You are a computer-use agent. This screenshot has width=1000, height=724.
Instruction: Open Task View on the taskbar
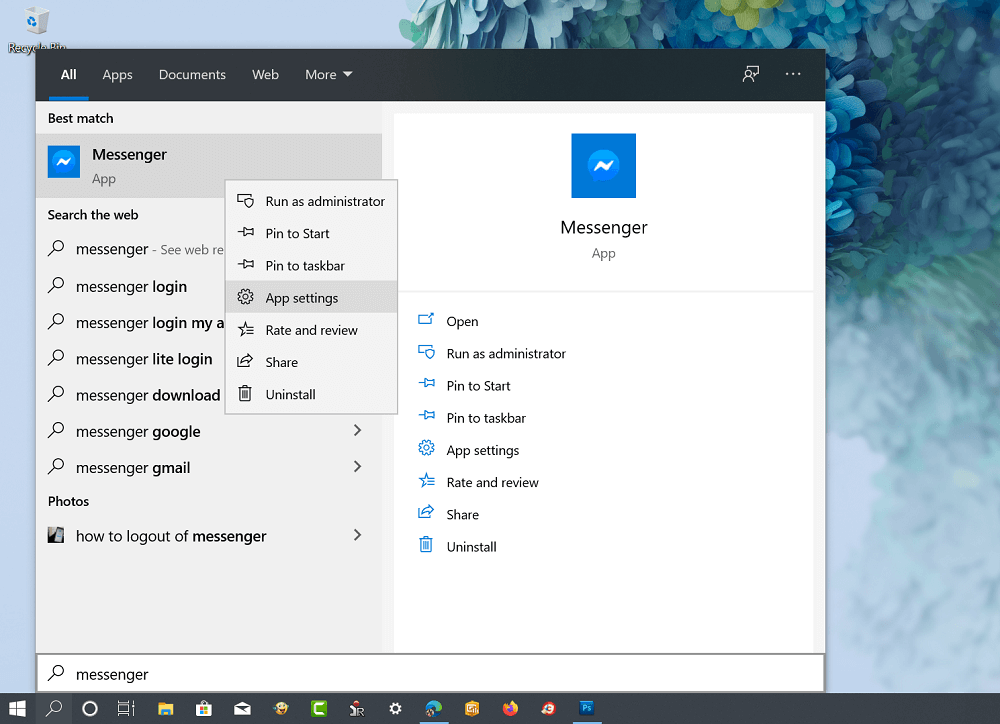[126, 708]
